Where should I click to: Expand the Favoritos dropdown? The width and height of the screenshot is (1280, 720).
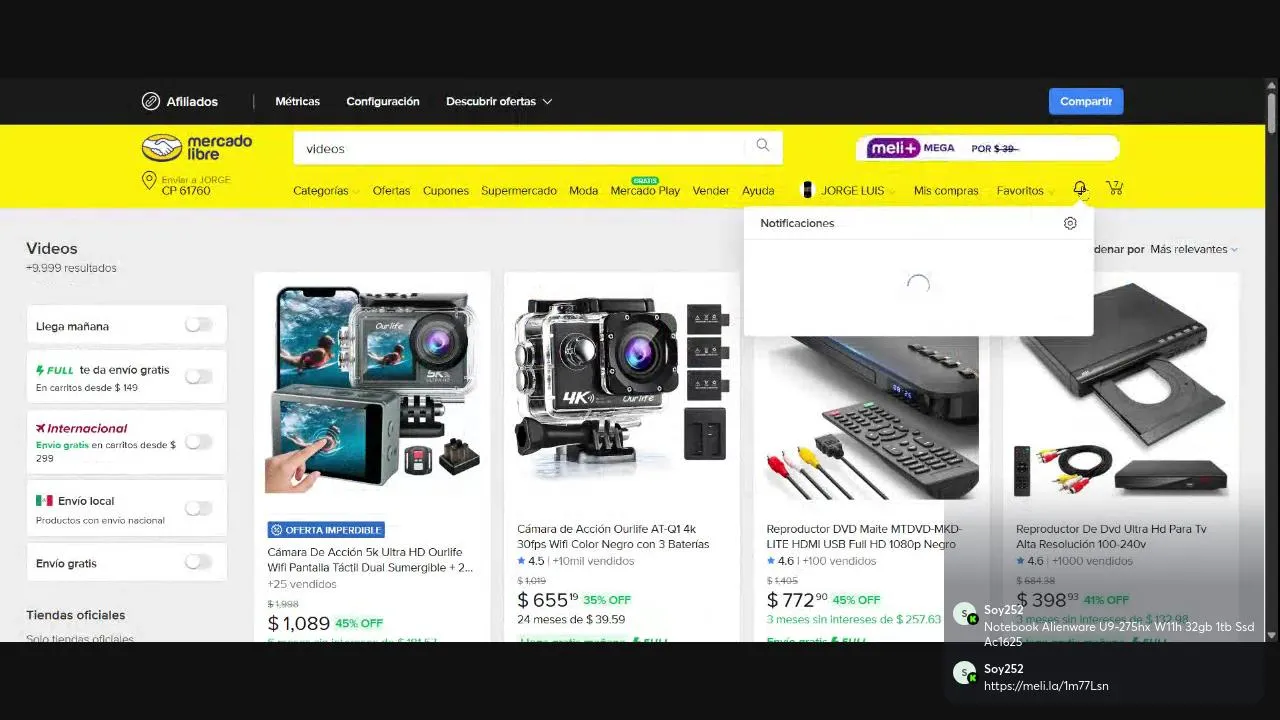[1025, 190]
